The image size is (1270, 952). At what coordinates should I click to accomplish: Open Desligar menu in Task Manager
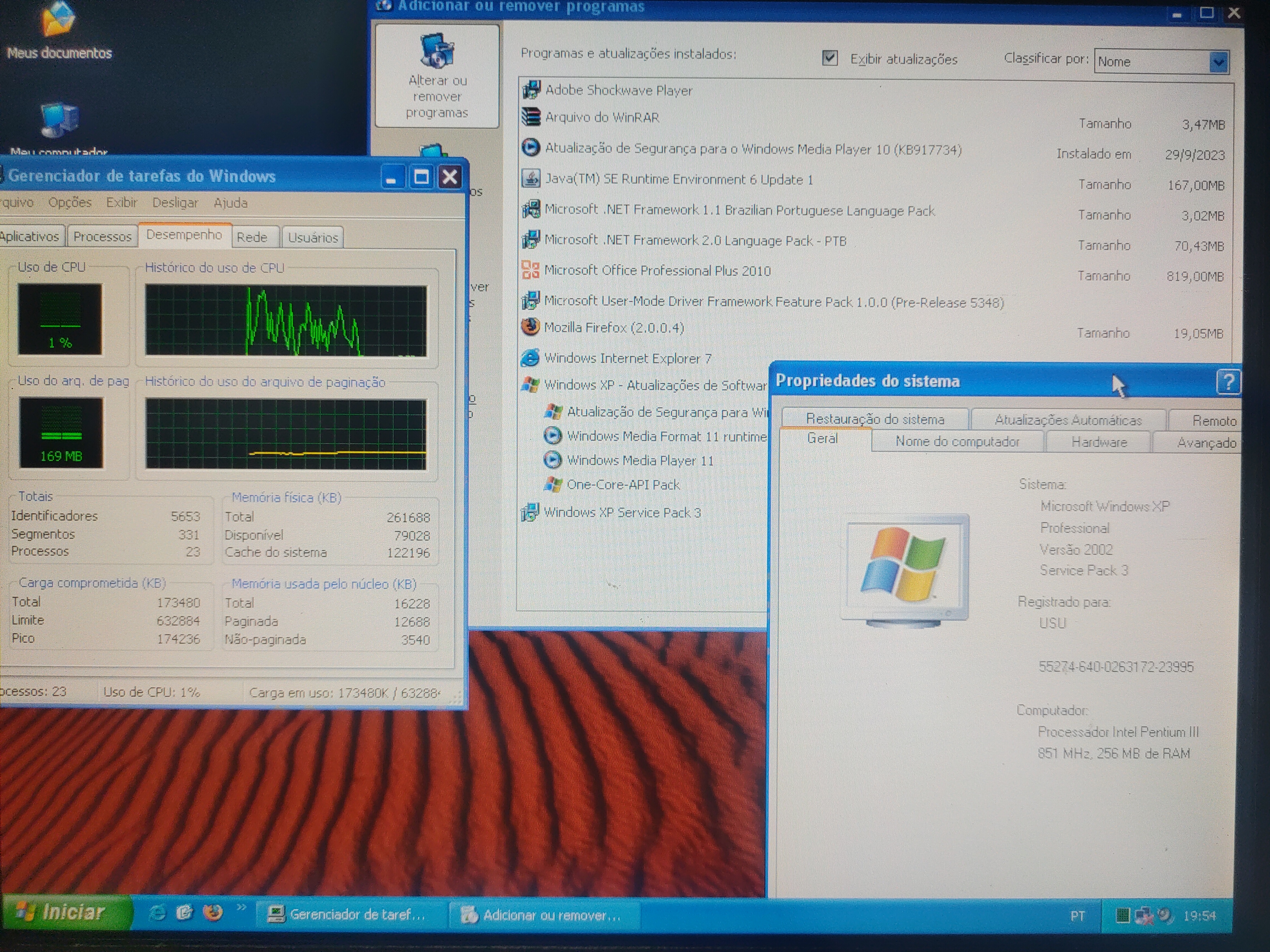point(174,202)
